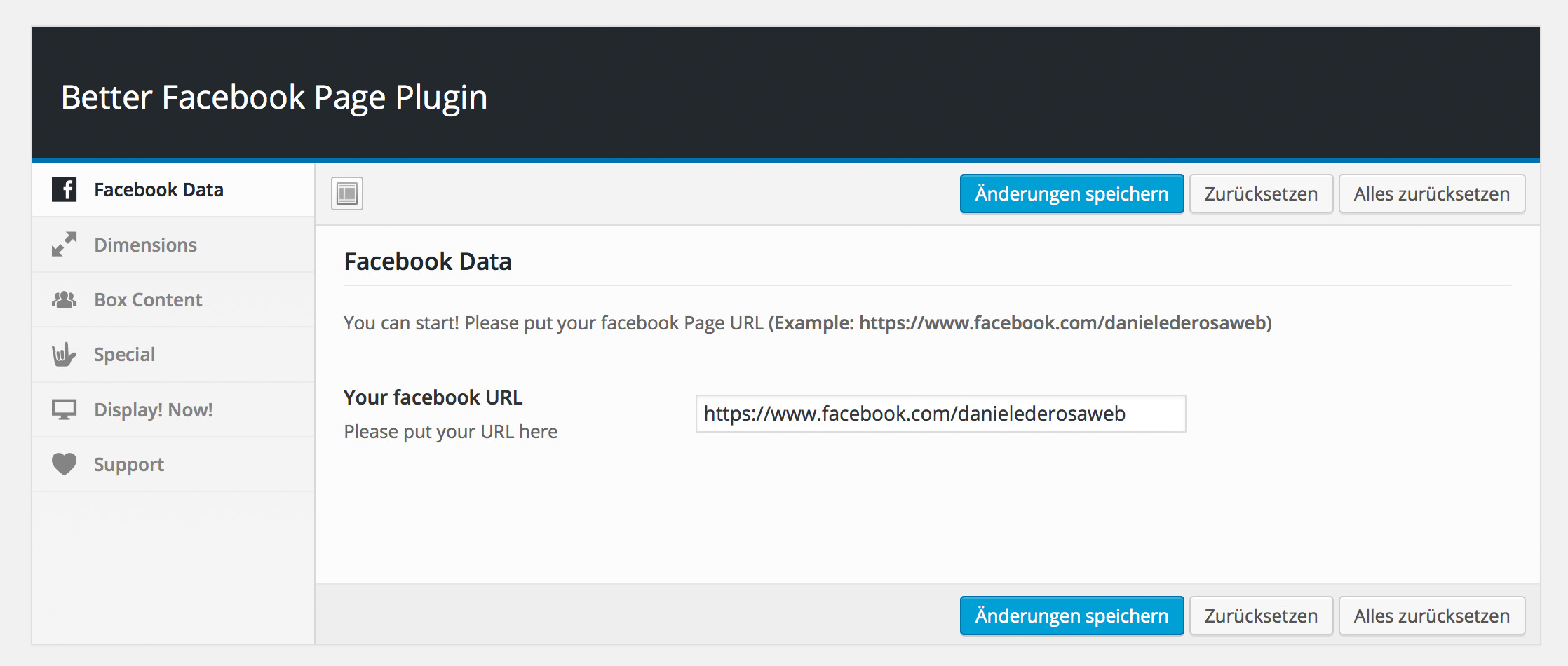Screen dimensions: 1568x666
Task: Click the Better Facebook Page Plugin title
Action: [x=274, y=97]
